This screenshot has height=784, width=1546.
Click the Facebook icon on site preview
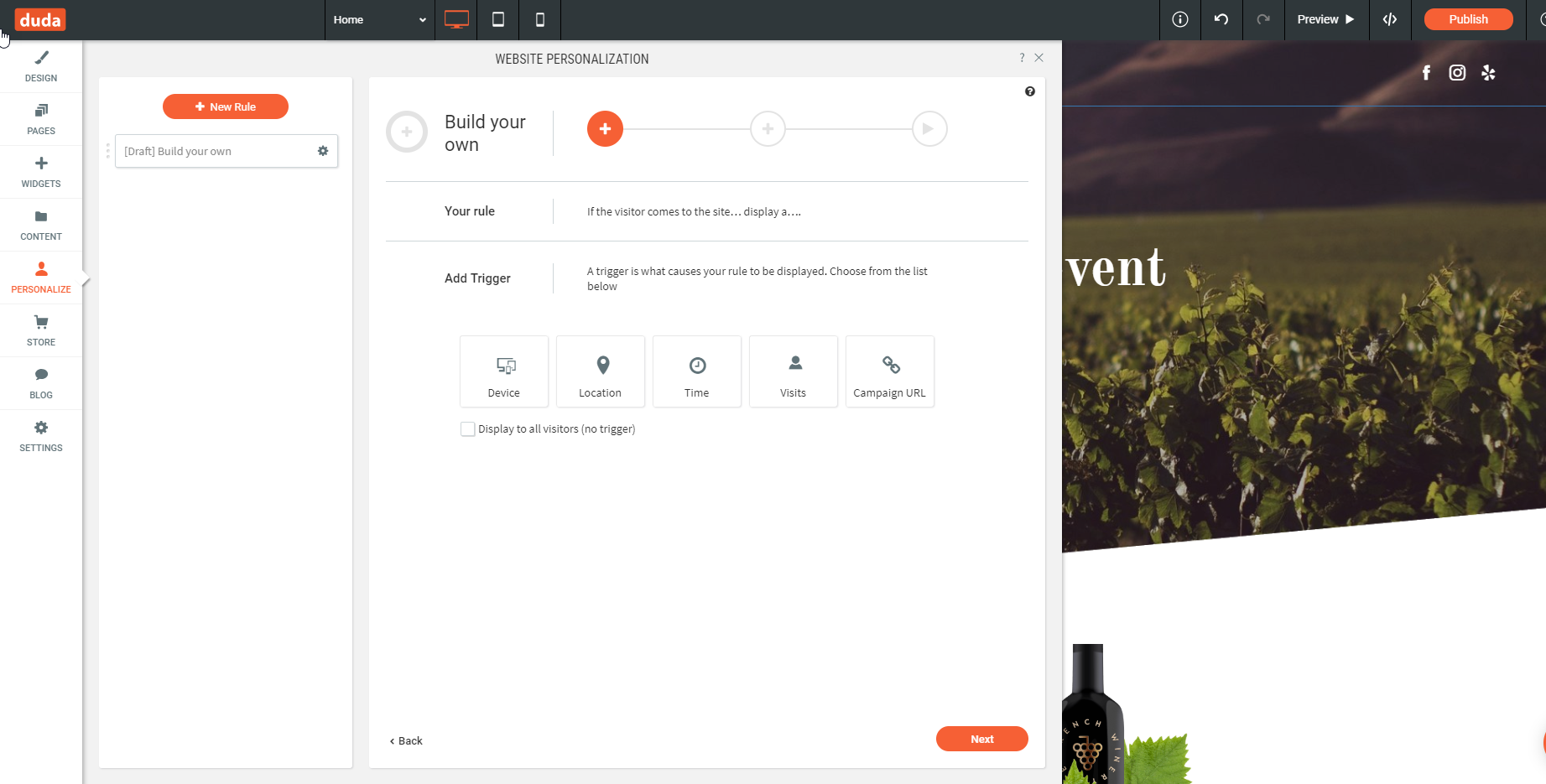click(1426, 73)
